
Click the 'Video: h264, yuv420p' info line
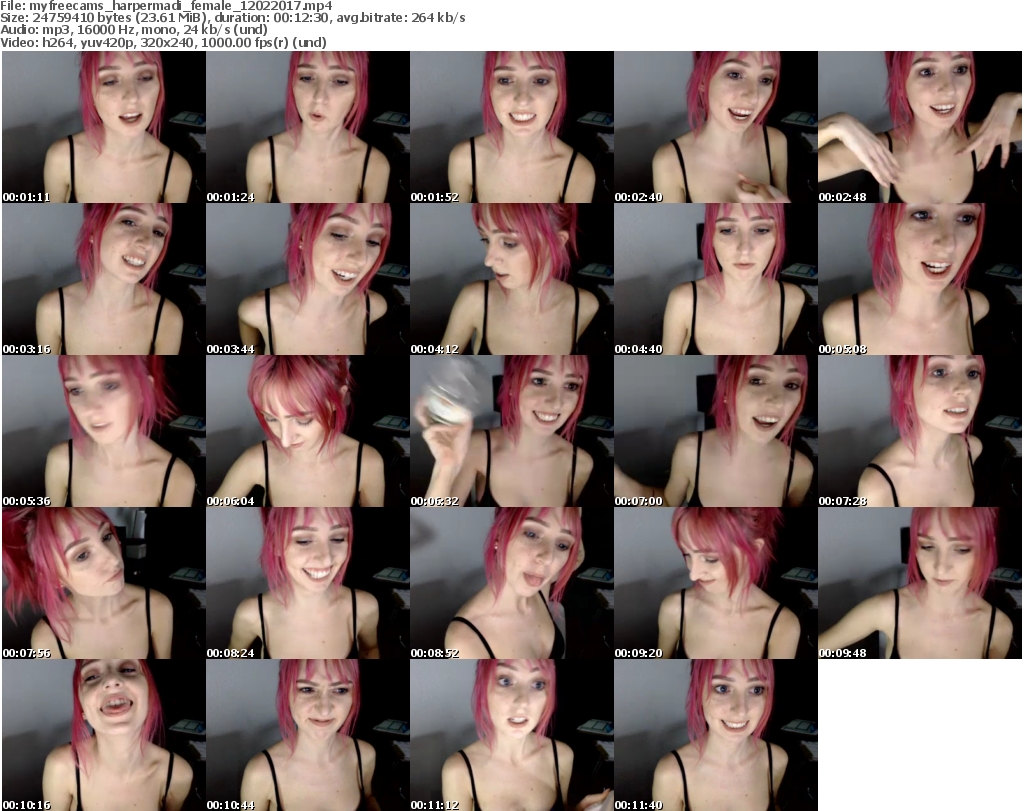pyautogui.click(x=163, y=42)
